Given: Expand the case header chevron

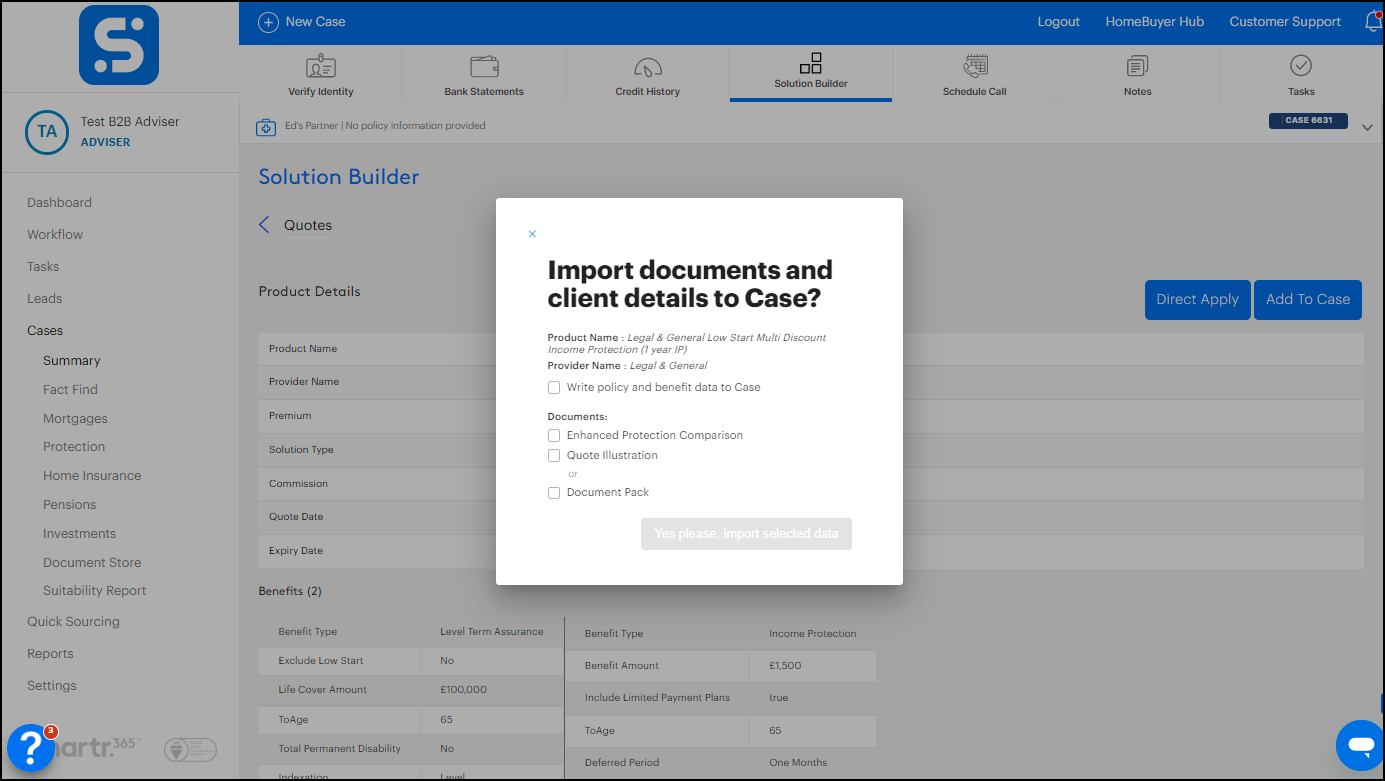Looking at the screenshot, I should click(x=1368, y=126).
